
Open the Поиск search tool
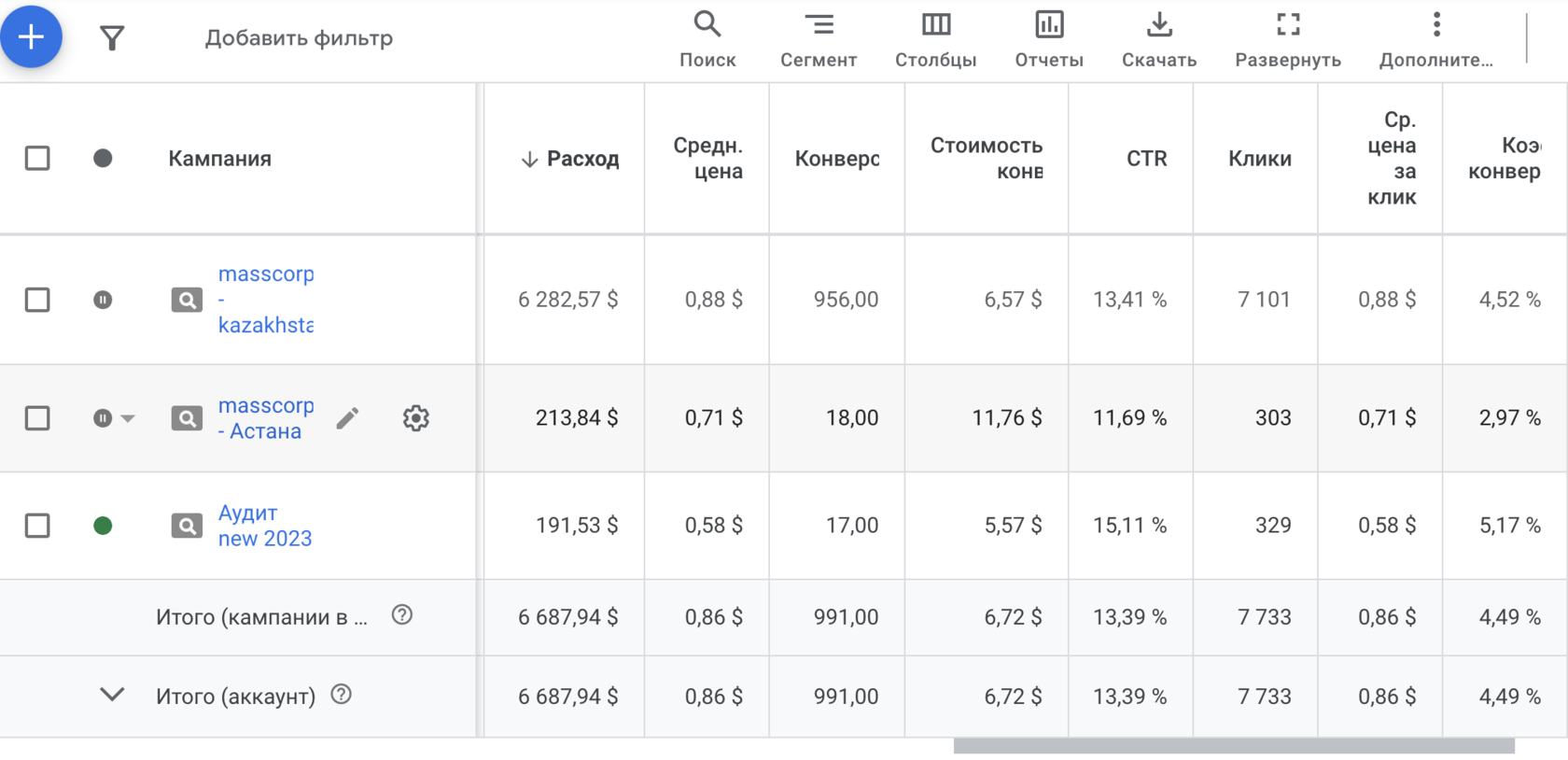click(x=707, y=38)
